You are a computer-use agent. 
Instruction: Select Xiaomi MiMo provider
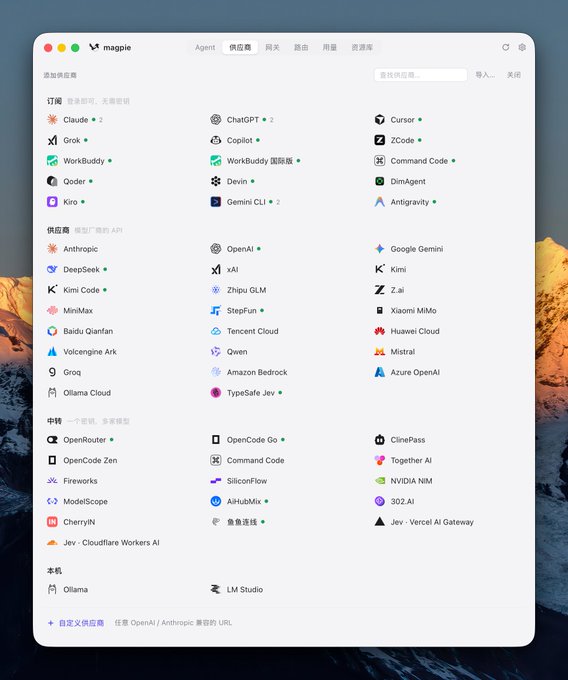coord(405,311)
